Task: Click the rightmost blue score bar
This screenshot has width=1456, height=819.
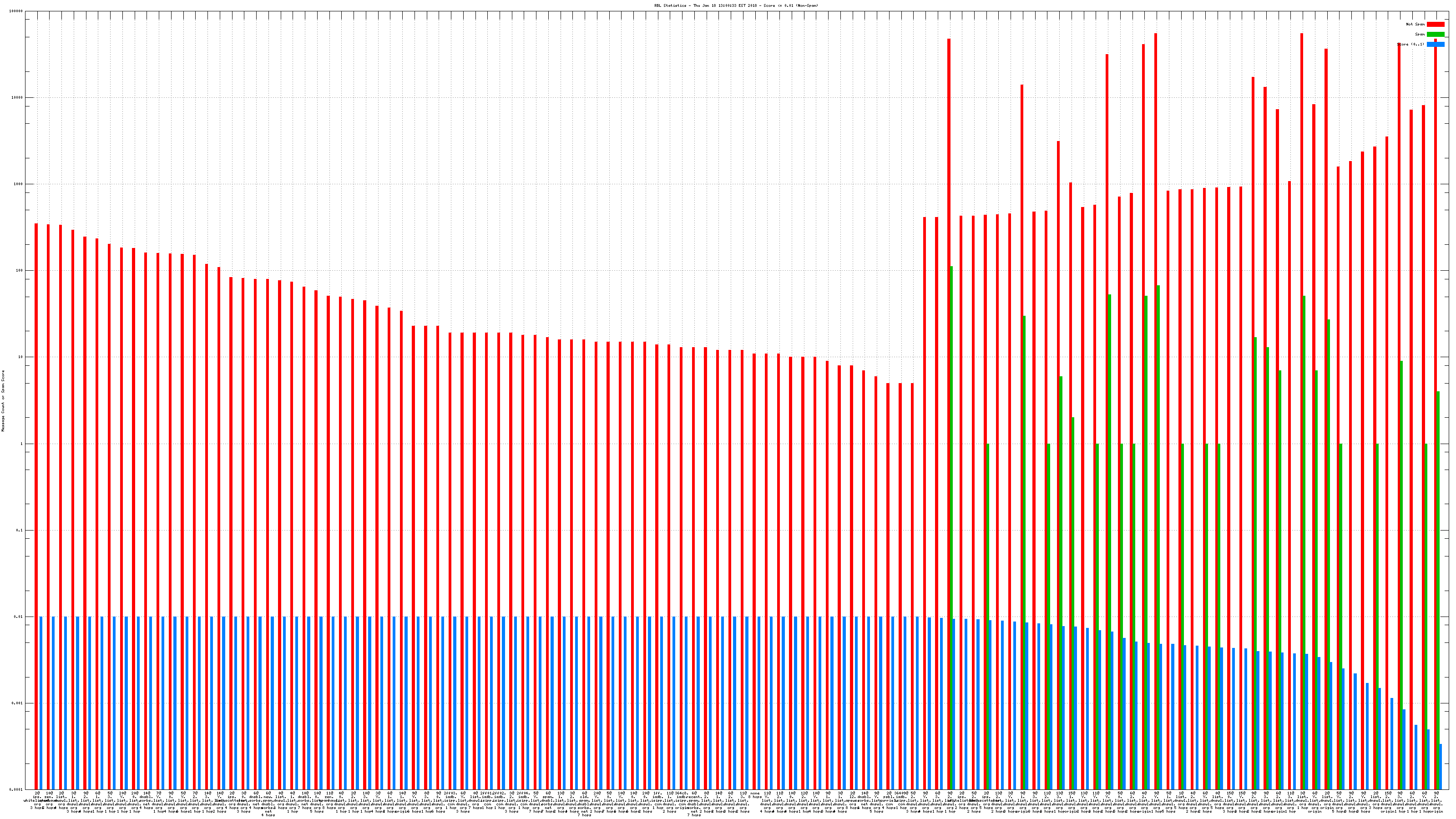Action: (1440, 766)
